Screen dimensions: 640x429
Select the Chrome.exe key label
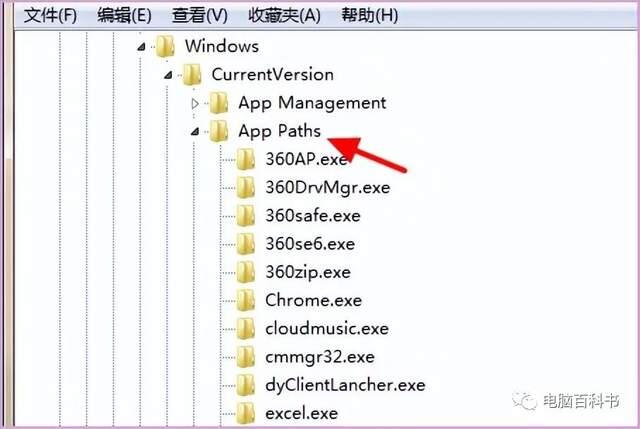313,301
